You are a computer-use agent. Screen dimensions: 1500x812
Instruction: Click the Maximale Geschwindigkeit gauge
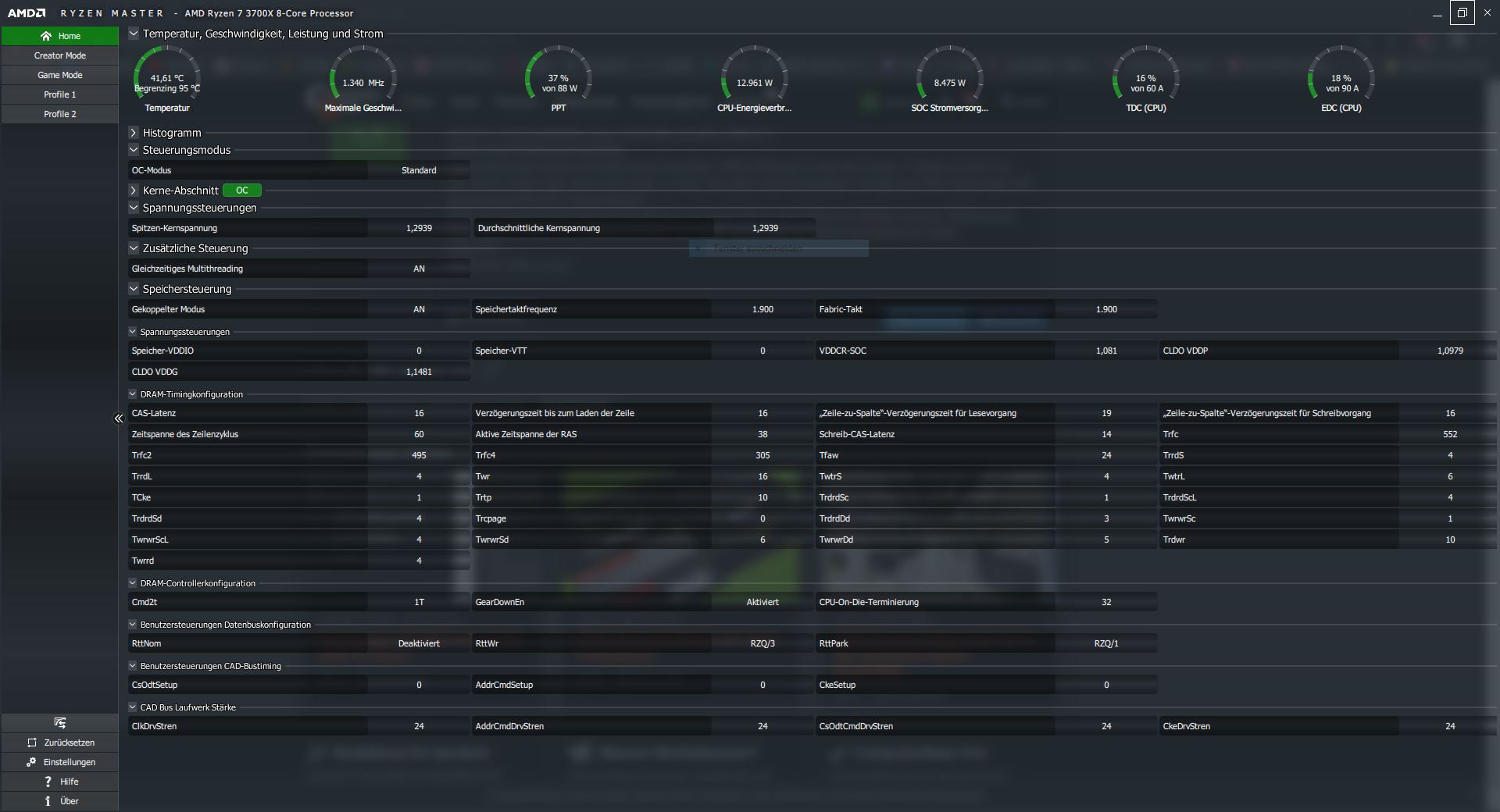click(363, 79)
